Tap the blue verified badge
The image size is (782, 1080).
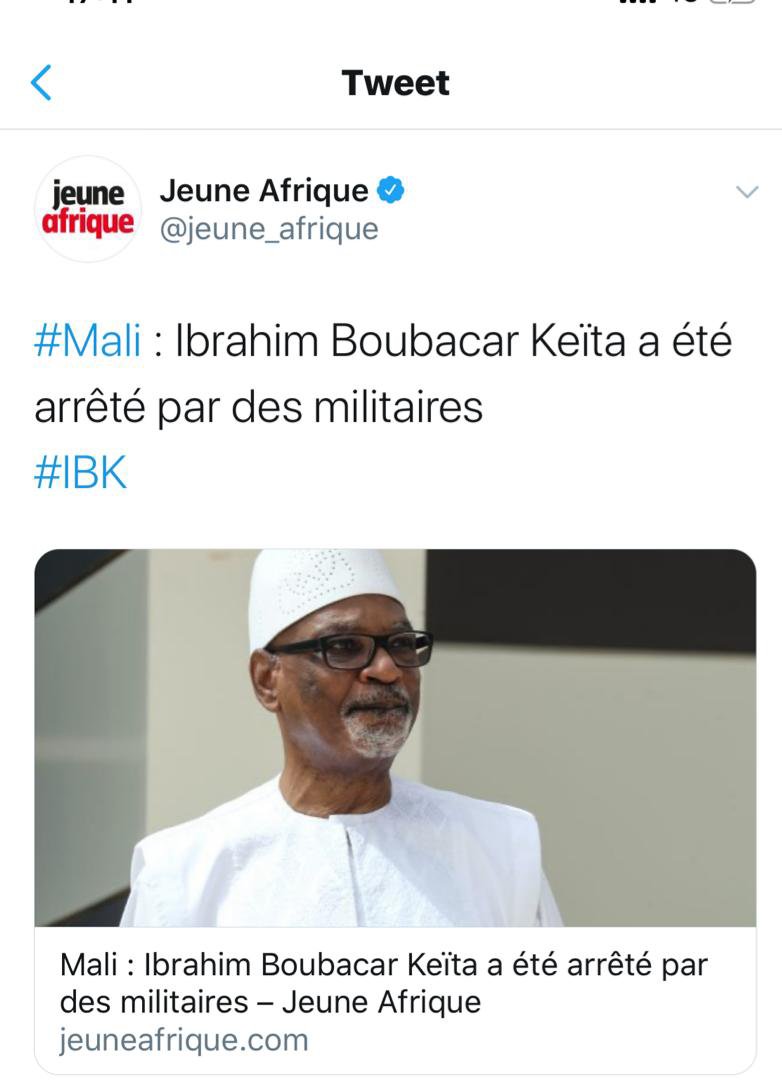click(x=391, y=191)
